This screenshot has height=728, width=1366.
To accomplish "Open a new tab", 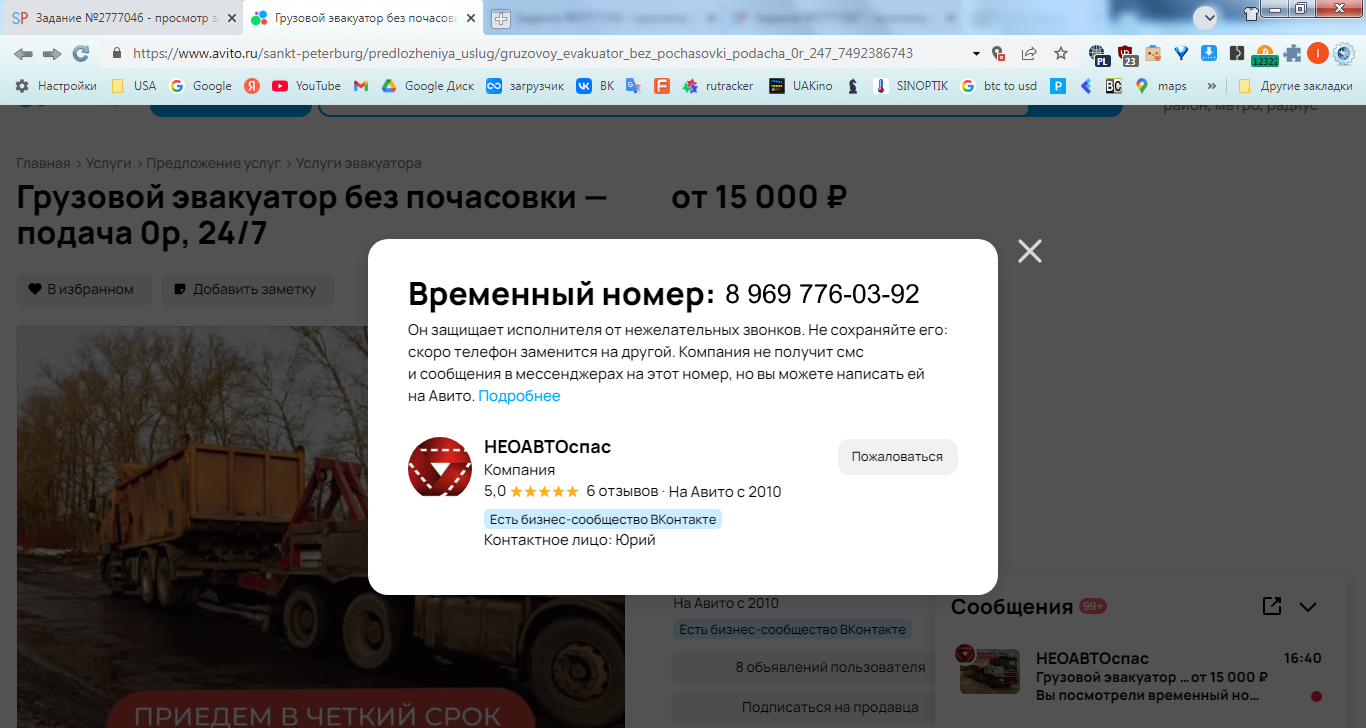I will (500, 18).
